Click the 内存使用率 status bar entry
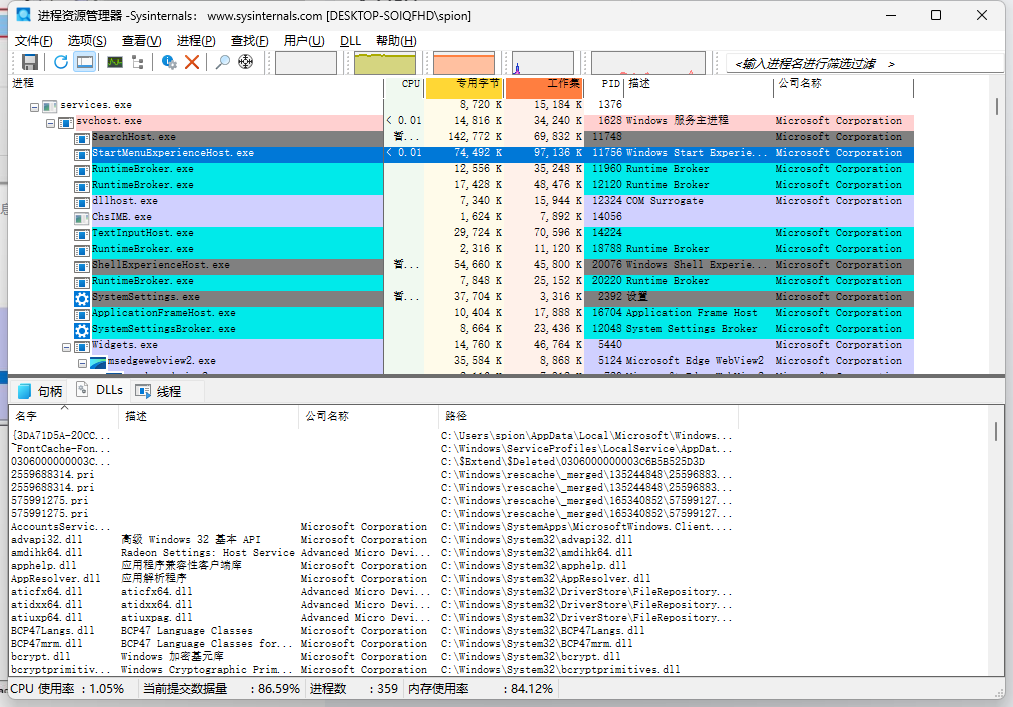Image resolution: width=1013 pixels, height=707 pixels. [x=481, y=689]
